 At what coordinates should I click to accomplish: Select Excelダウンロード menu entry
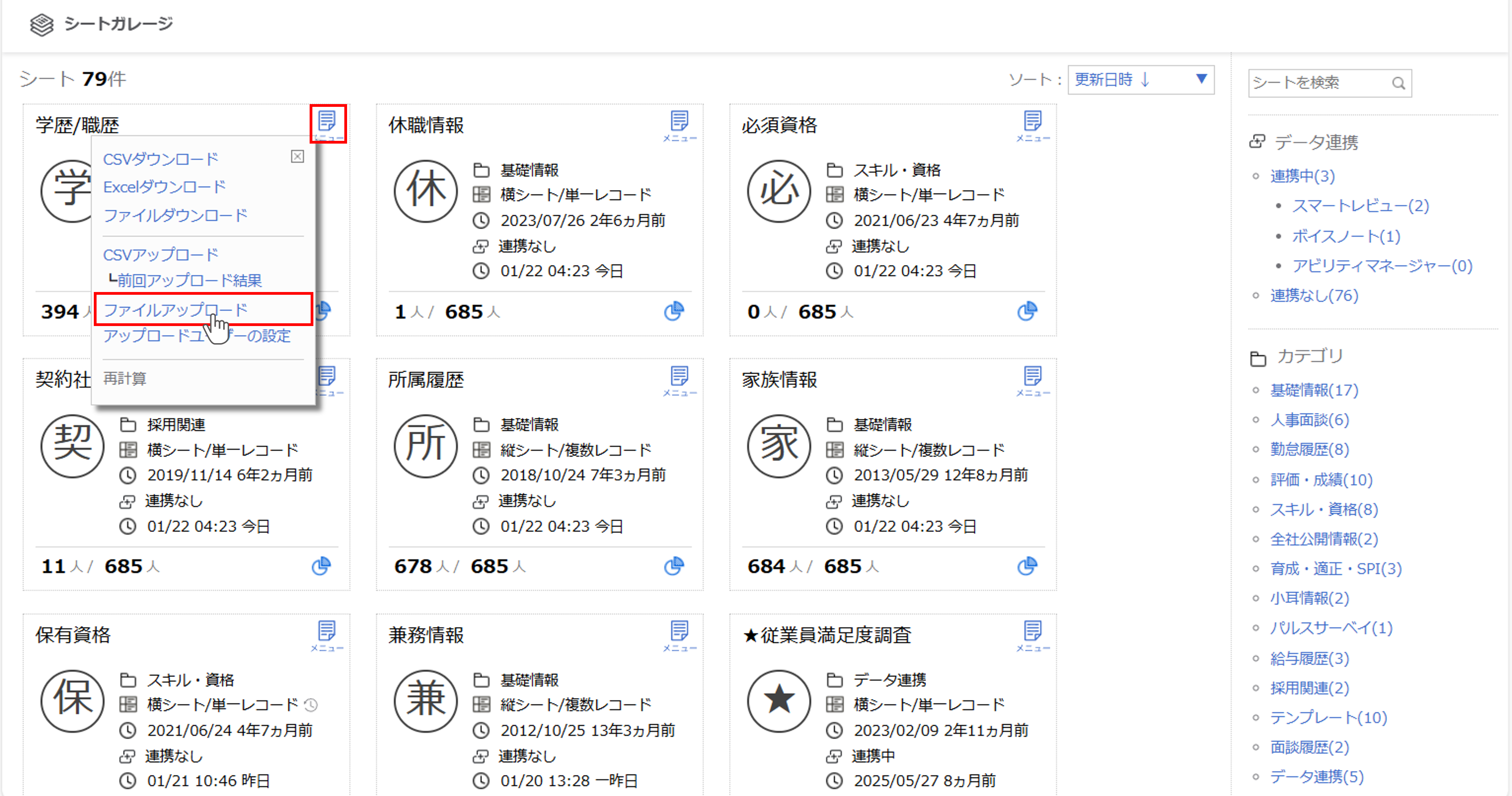[164, 187]
